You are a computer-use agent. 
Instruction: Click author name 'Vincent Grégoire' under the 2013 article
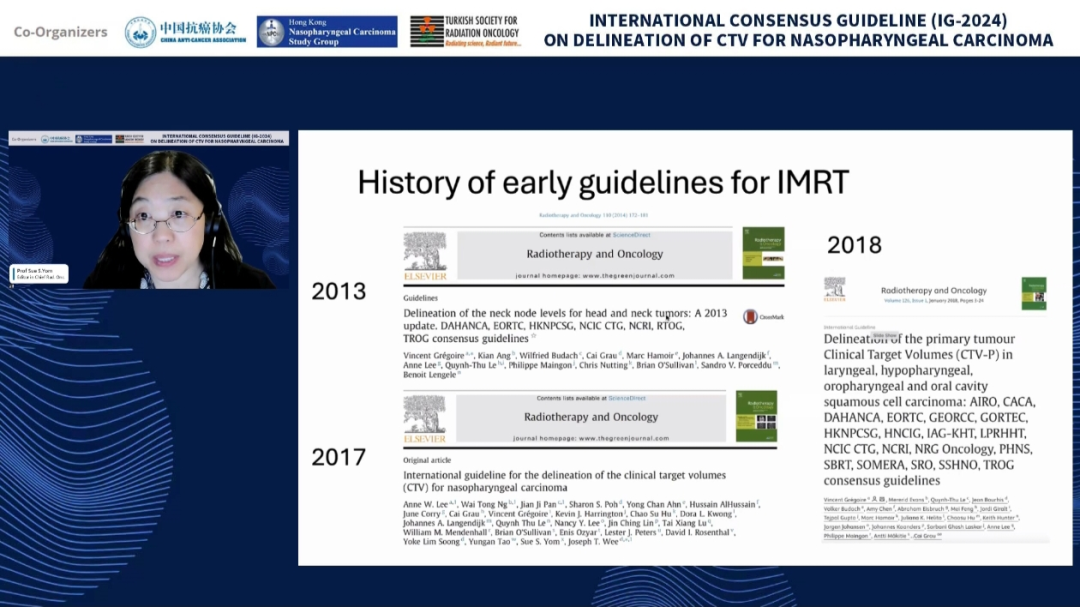pos(433,356)
